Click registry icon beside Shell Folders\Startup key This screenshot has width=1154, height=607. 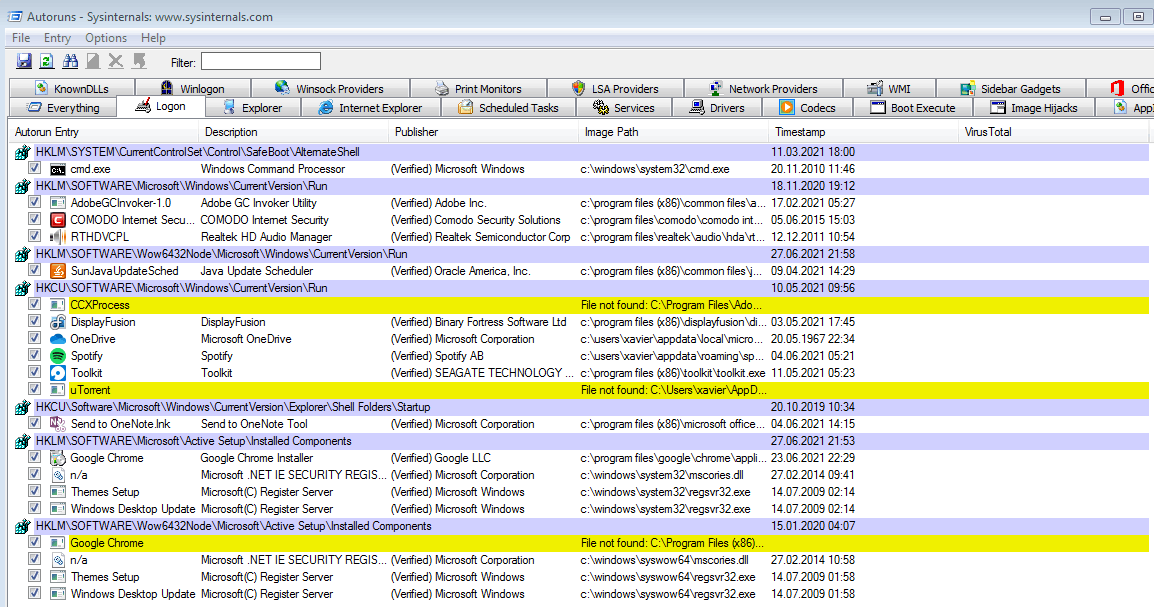23,407
